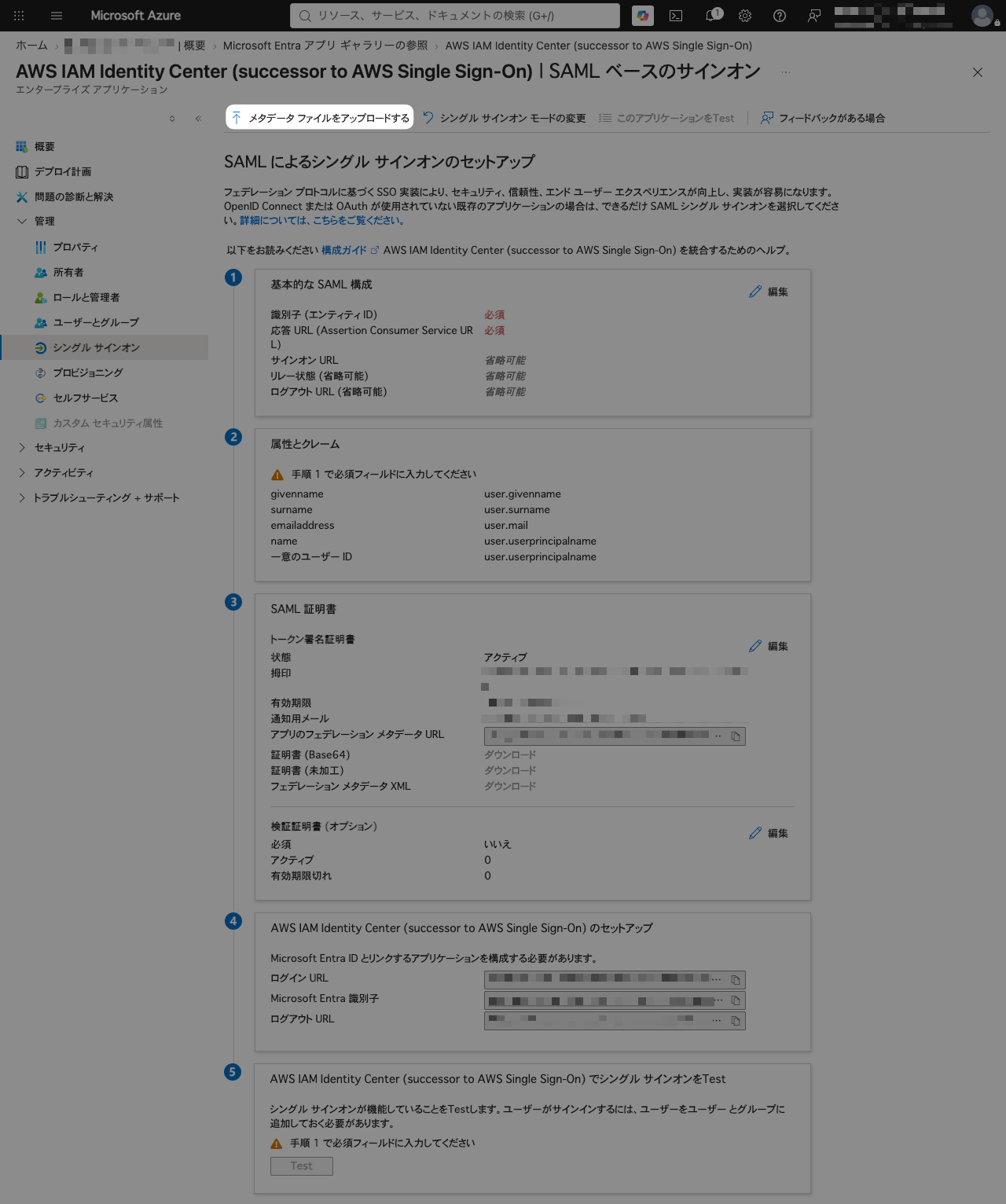Click the search box リソース、サービス、ドキュメントの検索

coord(455,16)
